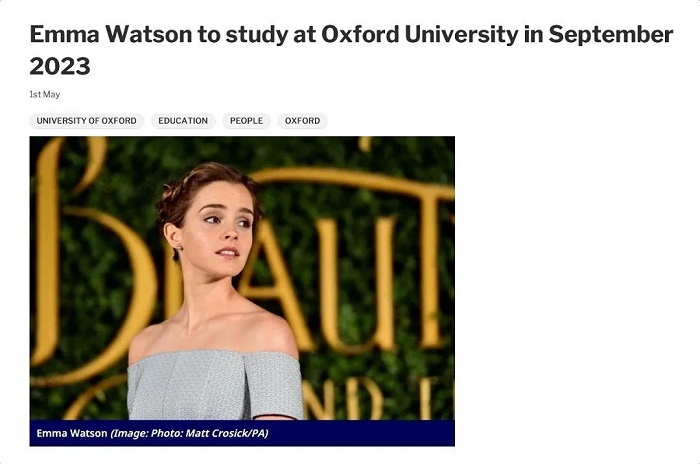Click the 1st May publication date

45,95
